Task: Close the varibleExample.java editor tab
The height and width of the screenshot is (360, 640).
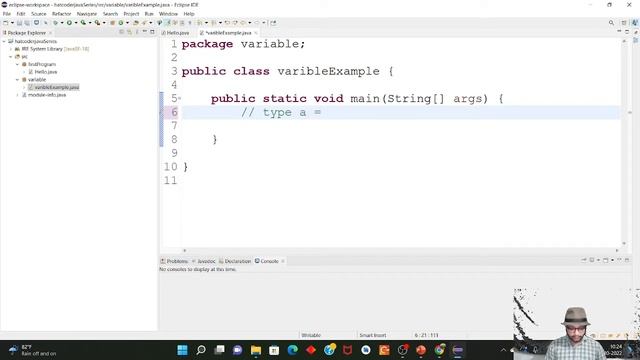Action: point(256,33)
